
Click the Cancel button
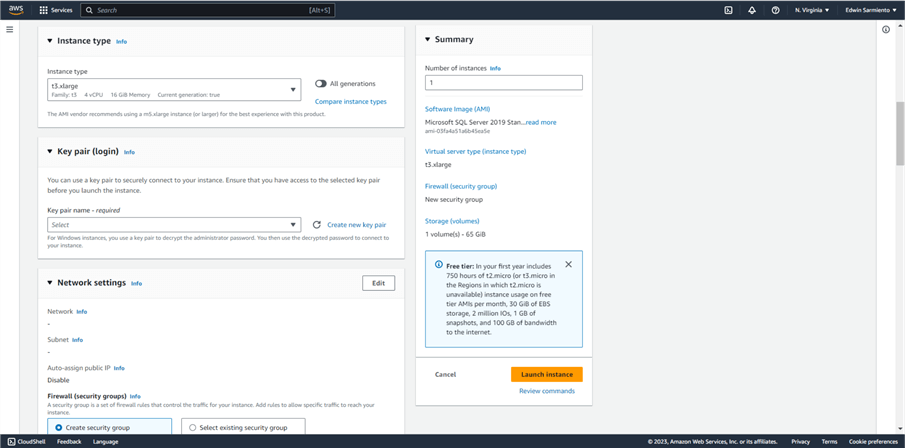pyautogui.click(x=445, y=374)
